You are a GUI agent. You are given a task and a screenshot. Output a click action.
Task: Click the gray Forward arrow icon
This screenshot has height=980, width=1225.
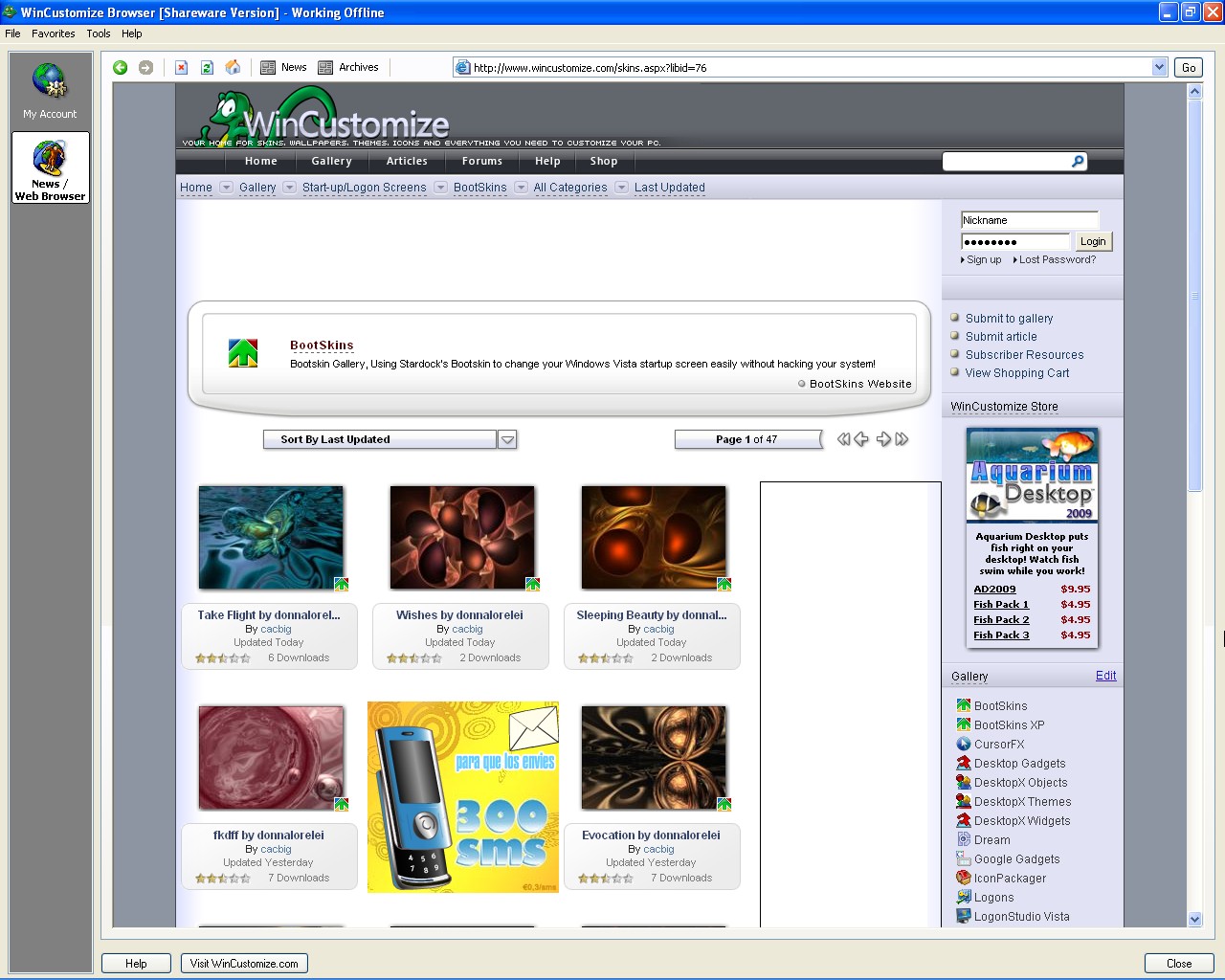coord(145,67)
